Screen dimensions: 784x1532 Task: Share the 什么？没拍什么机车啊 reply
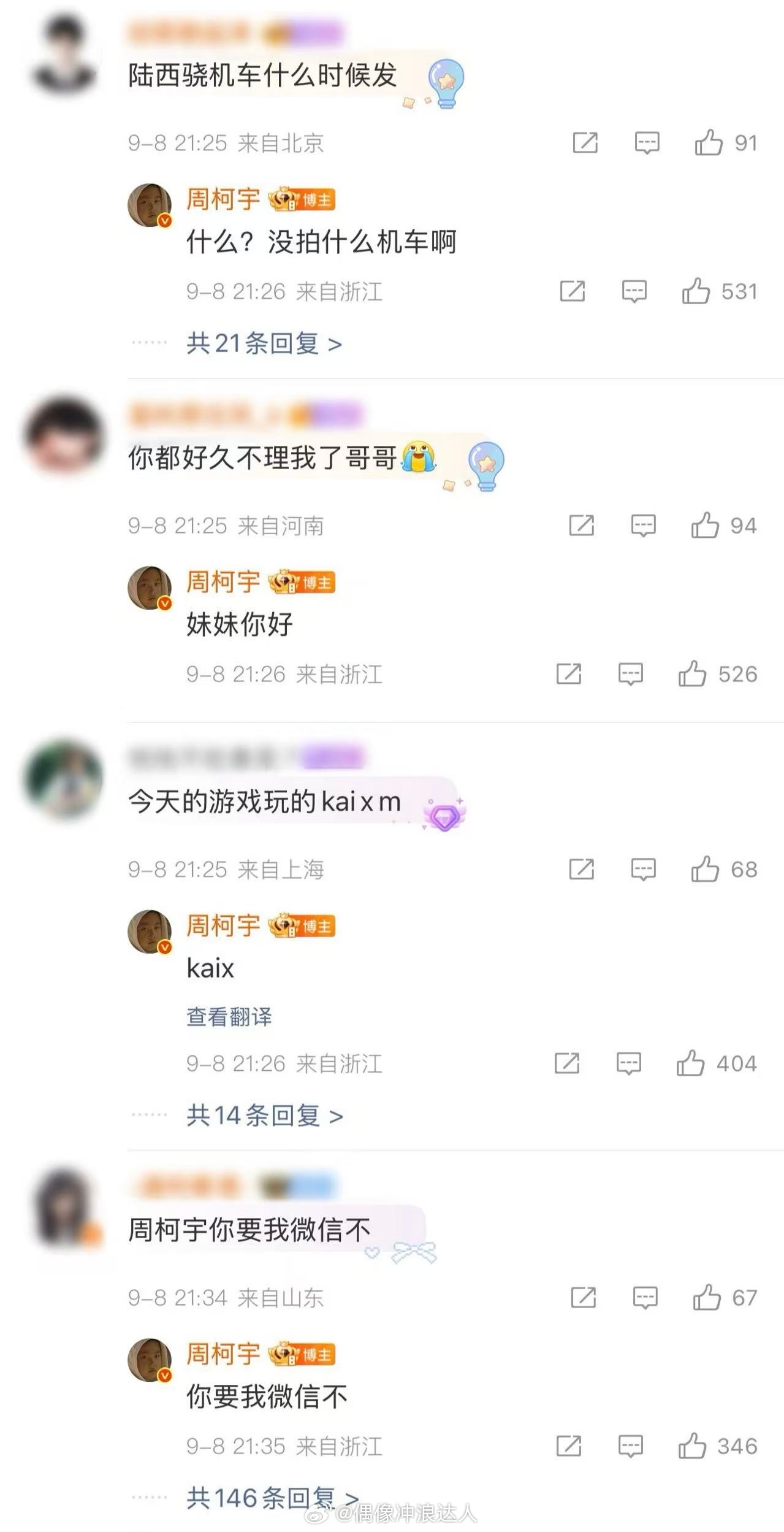coord(573,291)
